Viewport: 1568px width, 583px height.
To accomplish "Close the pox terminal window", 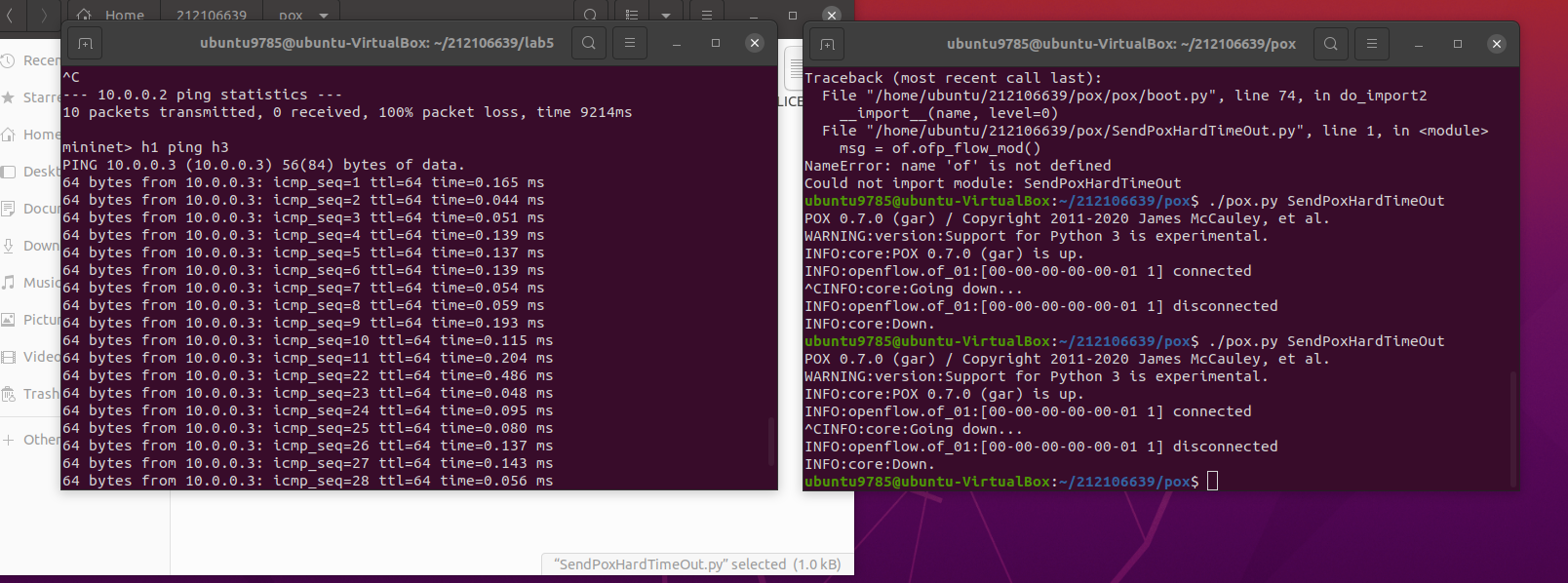I will point(1497,43).
